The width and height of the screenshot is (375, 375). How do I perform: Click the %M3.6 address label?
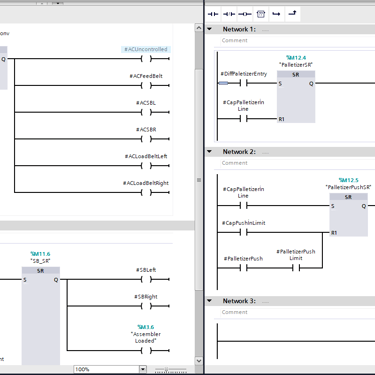(146, 327)
